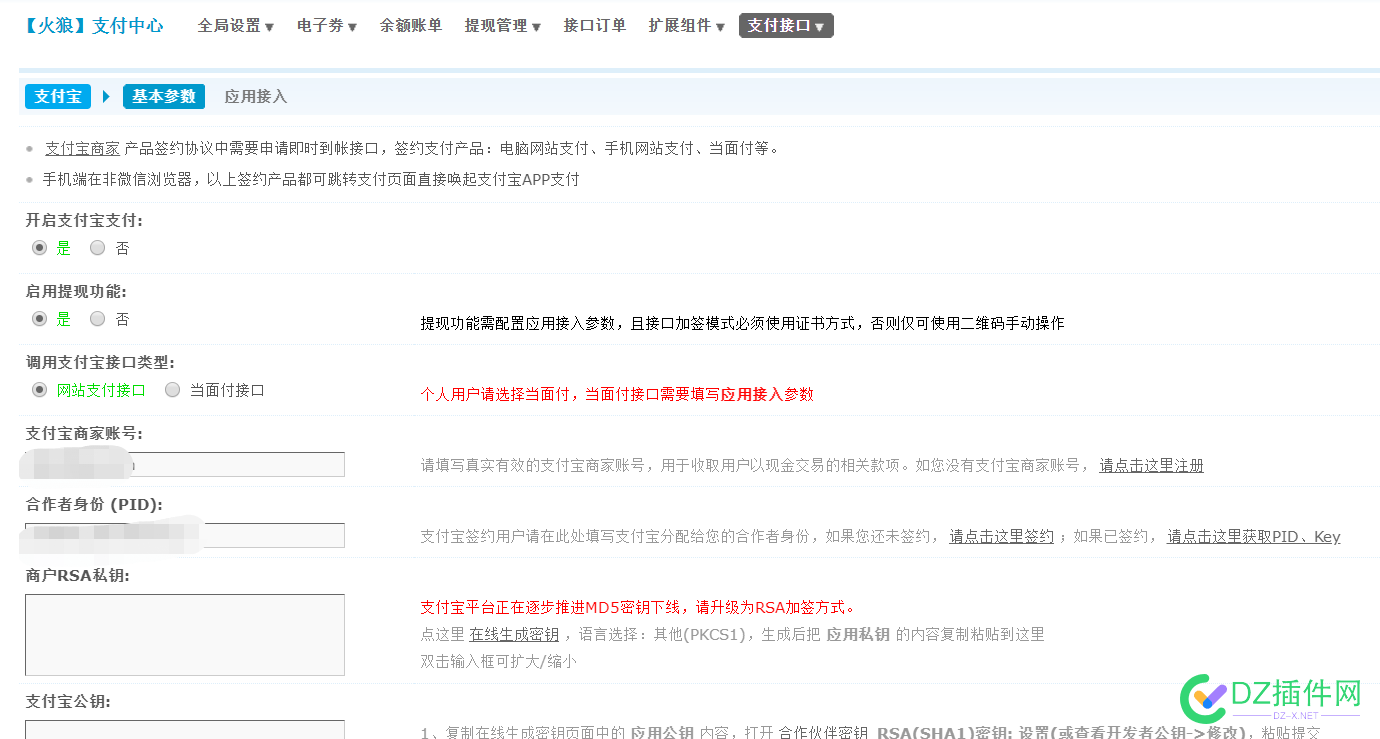This screenshot has height=739, width=1380.
Task: Select 是 for 启用提现功能
Action: 39,319
